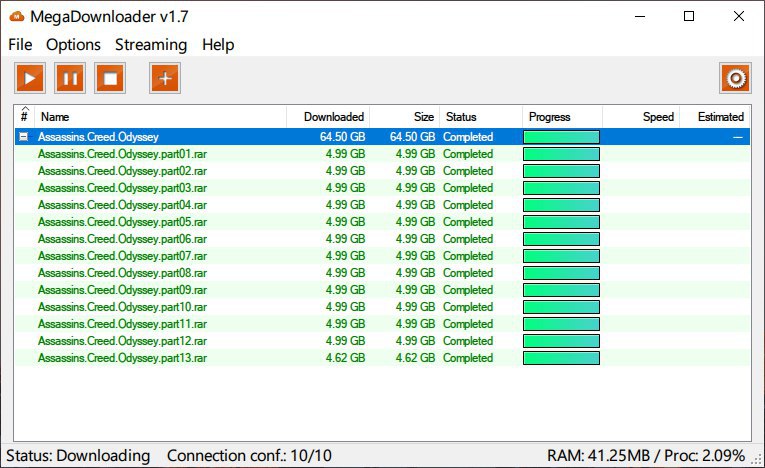Image resolution: width=765 pixels, height=468 pixels.
Task: Open the File menu
Action: [x=20, y=44]
